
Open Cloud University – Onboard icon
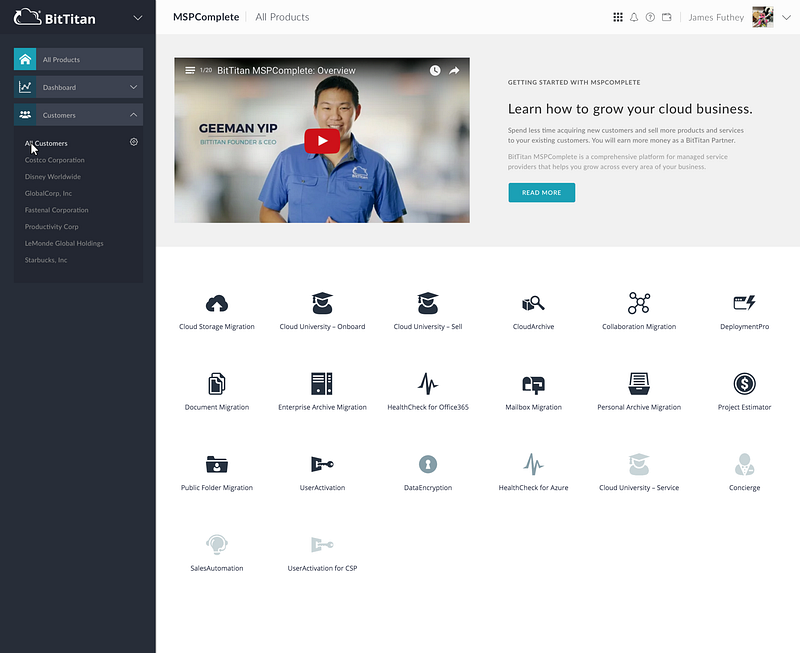pyautogui.click(x=322, y=303)
